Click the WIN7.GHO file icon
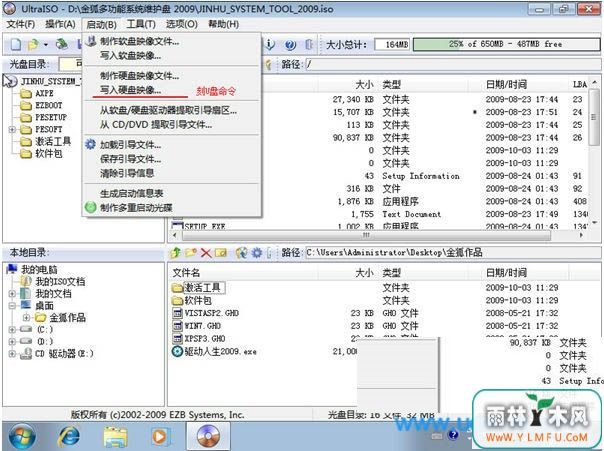This screenshot has height=451, width=604. 177,326
